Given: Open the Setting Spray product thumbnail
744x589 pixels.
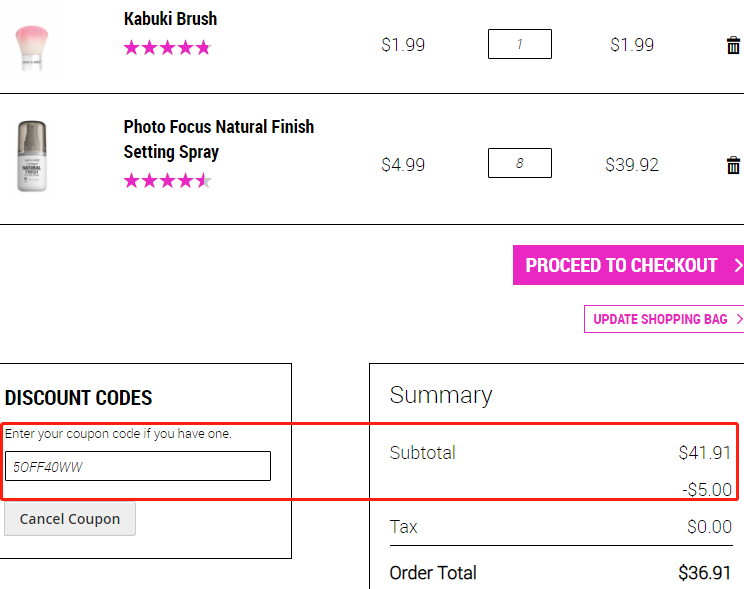Looking at the screenshot, I should pyautogui.click(x=32, y=156).
